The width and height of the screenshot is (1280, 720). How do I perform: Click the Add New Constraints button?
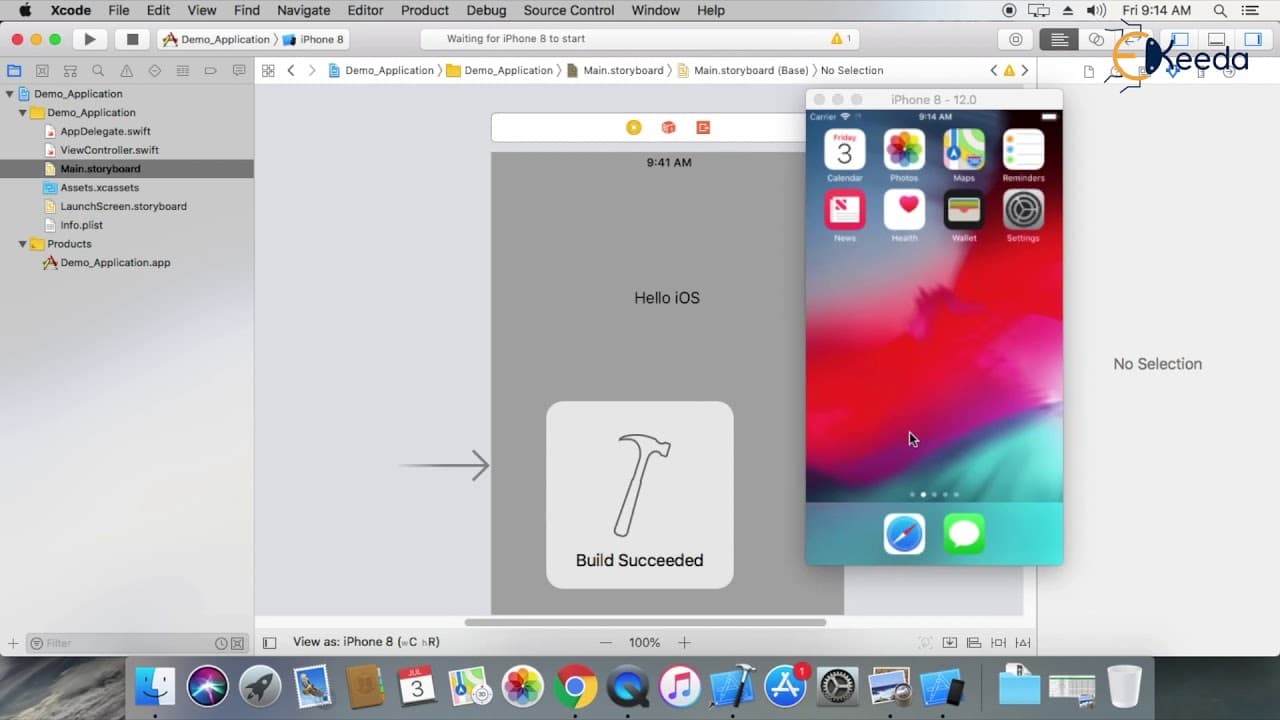tap(998, 643)
